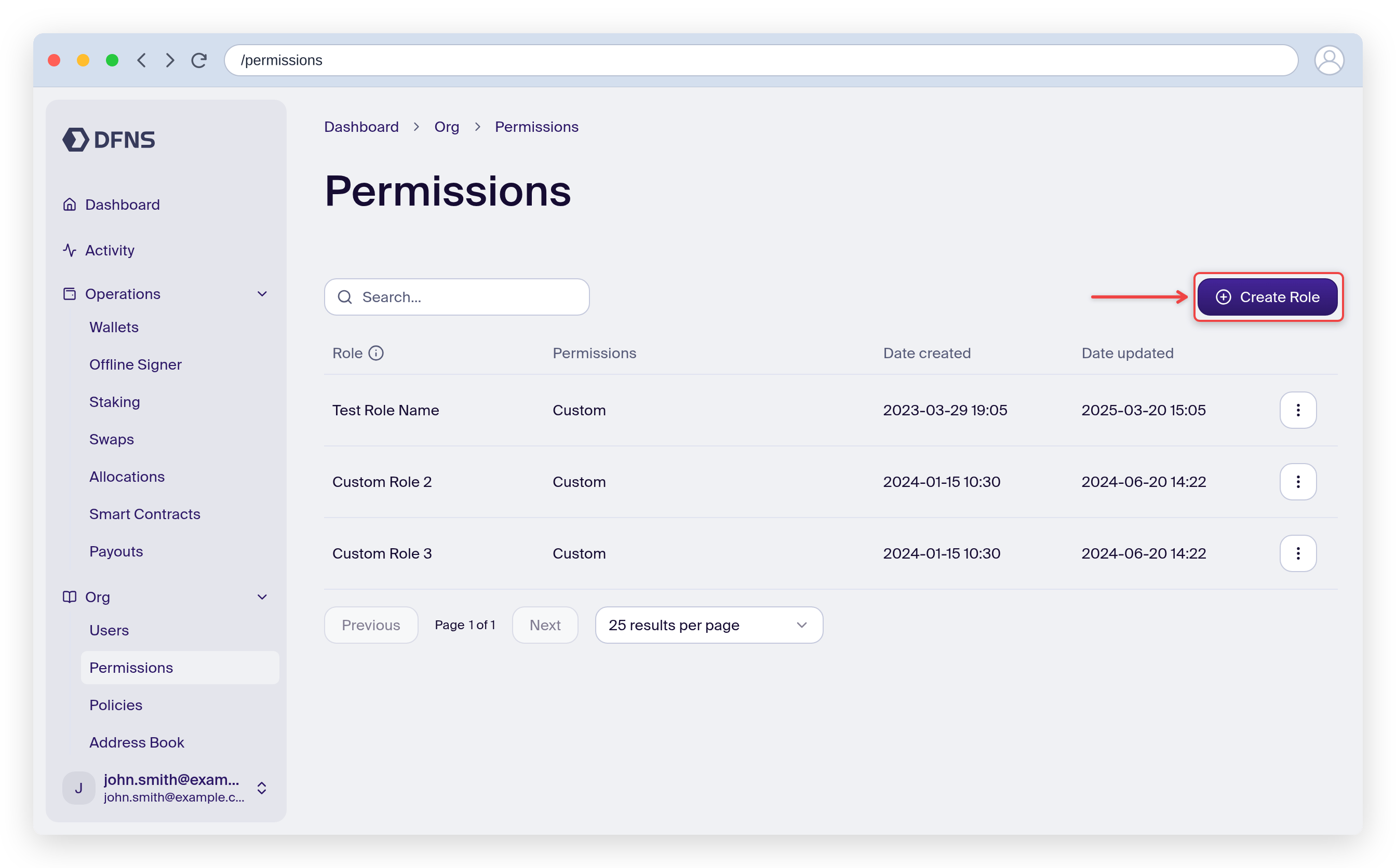Click the Role info icon in table header

375,353
